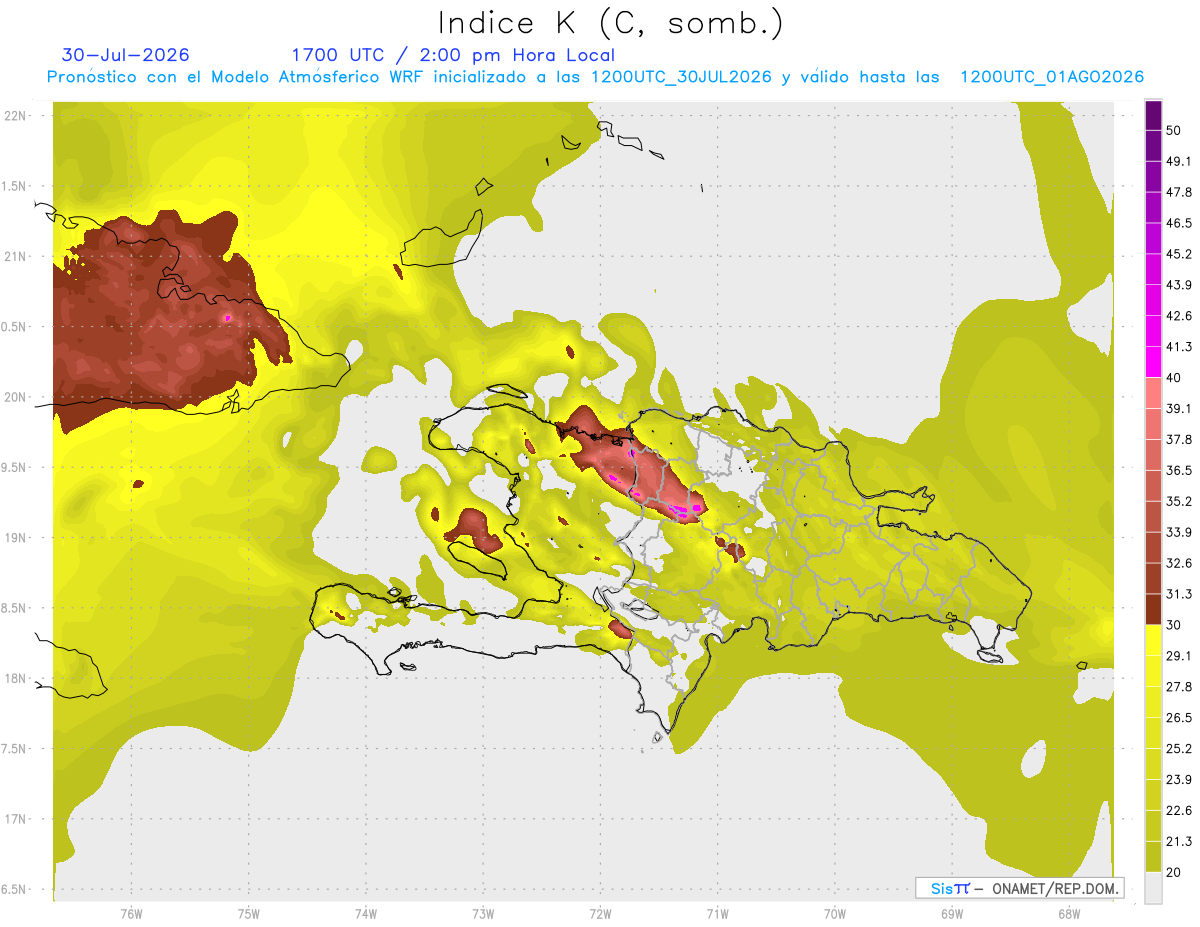Click the latitude label '18N'
Screen dimensions: 1200x927
point(16,679)
